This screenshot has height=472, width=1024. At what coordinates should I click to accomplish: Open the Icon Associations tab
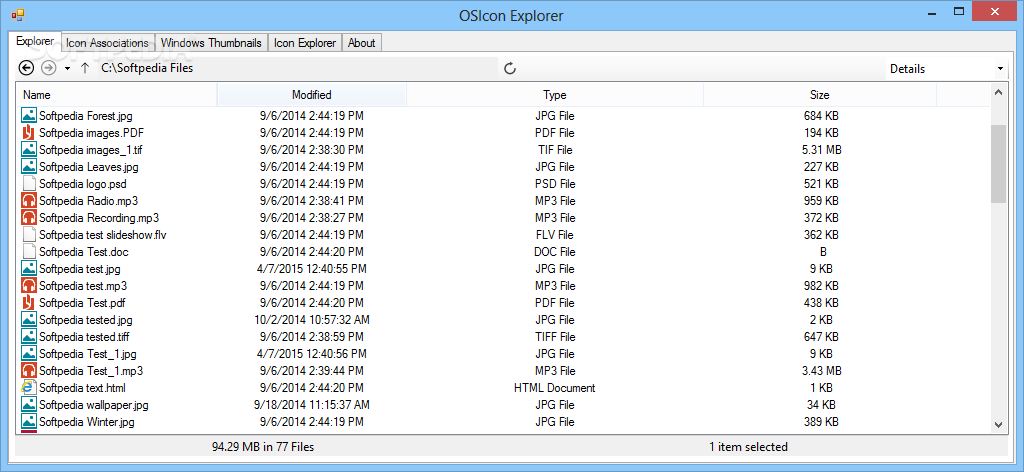(x=108, y=43)
